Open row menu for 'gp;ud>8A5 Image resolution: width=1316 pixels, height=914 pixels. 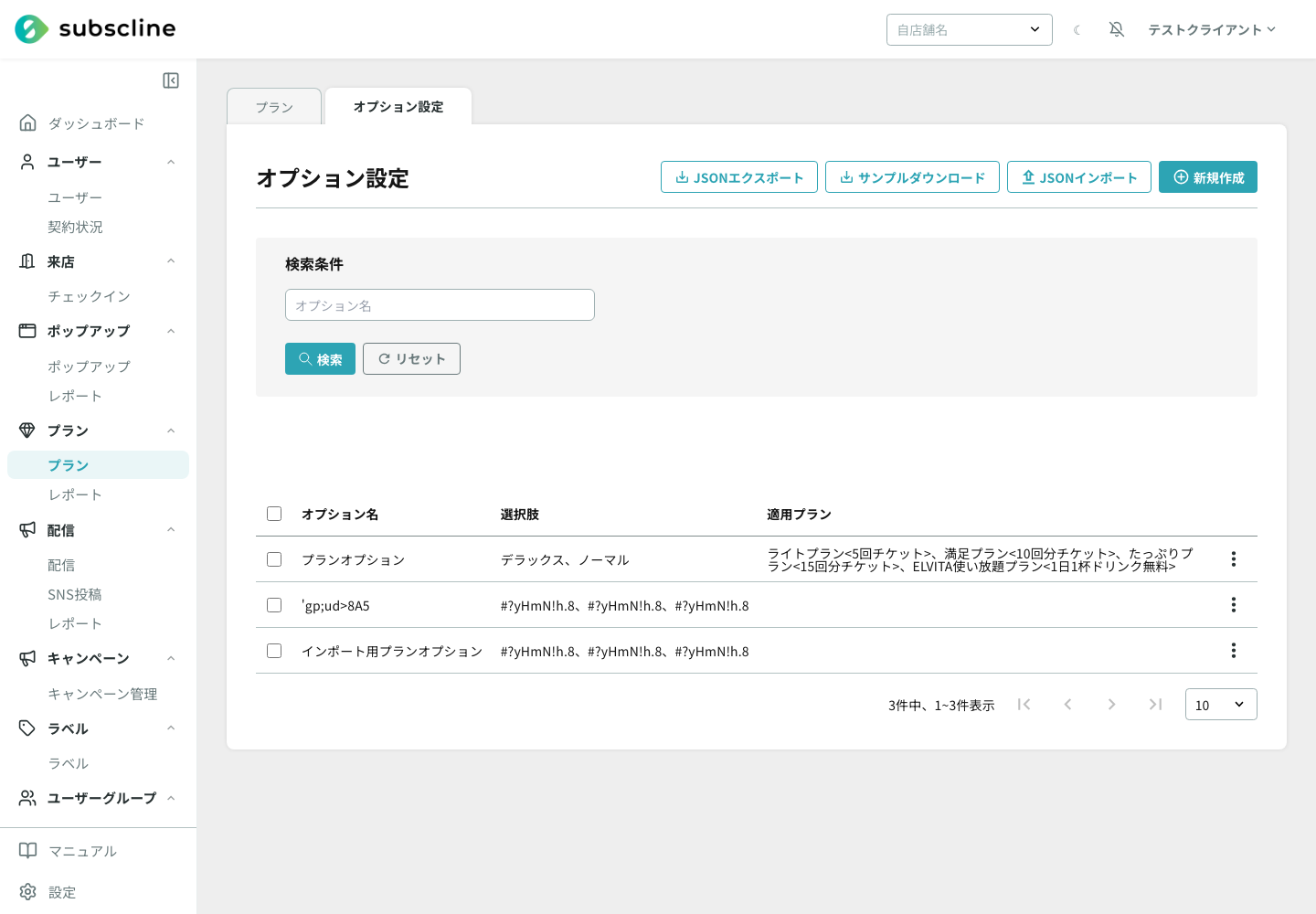click(1234, 604)
